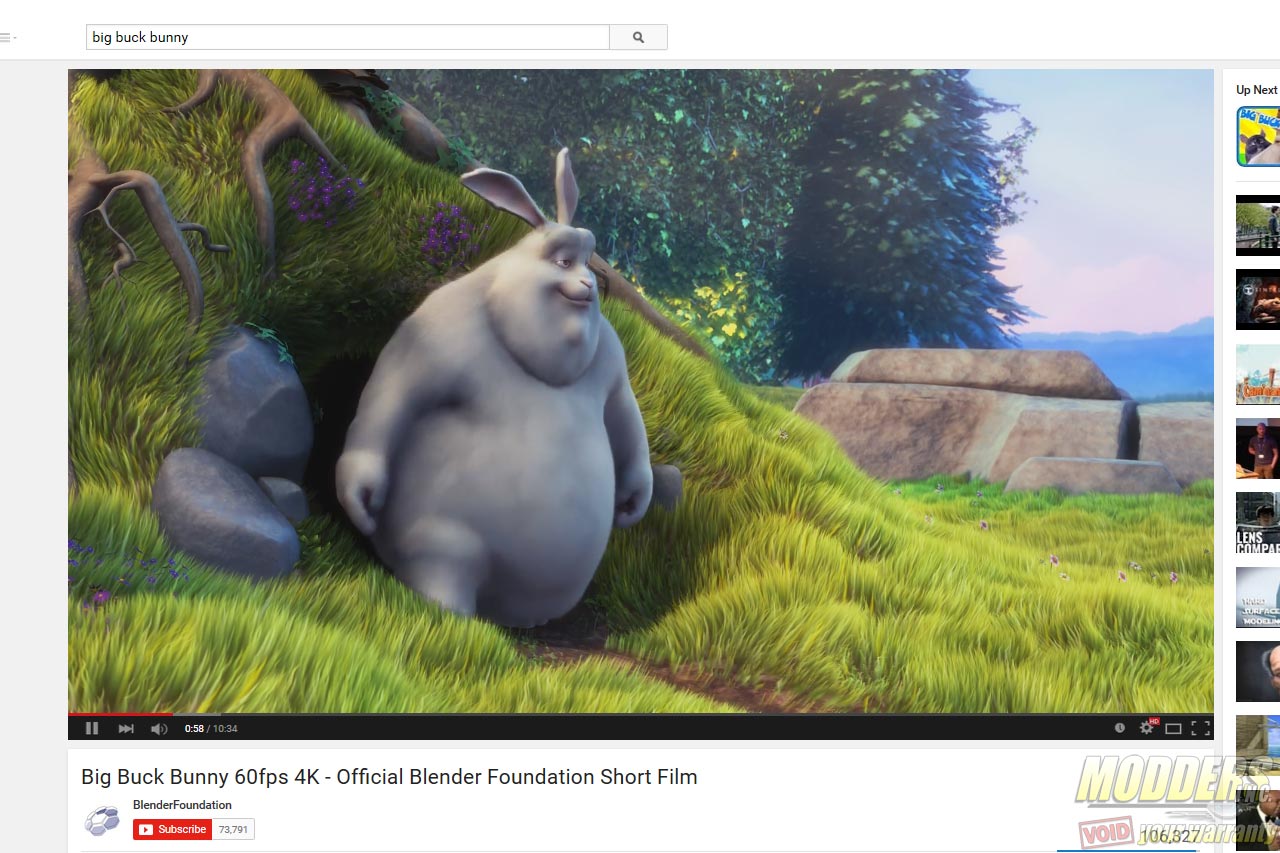The image size is (1280, 853).
Task: Open the BlenderFoundation channel link
Action: point(182,805)
